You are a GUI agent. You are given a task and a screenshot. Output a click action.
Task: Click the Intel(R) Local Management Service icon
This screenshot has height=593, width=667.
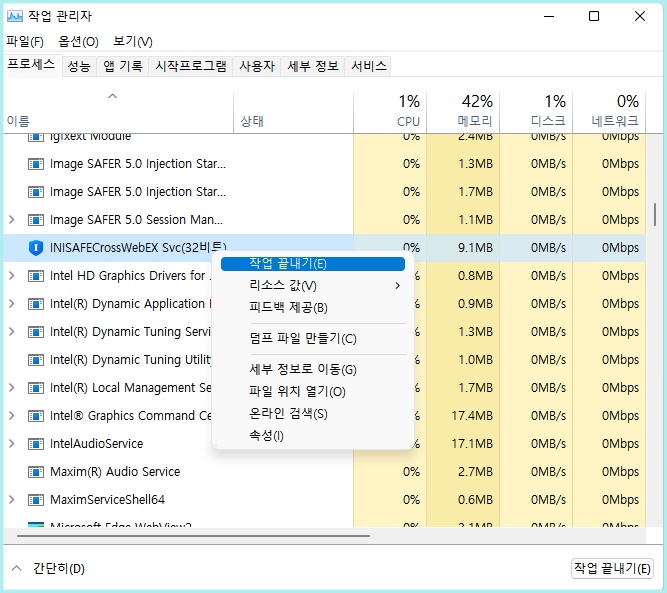[x=36, y=388]
